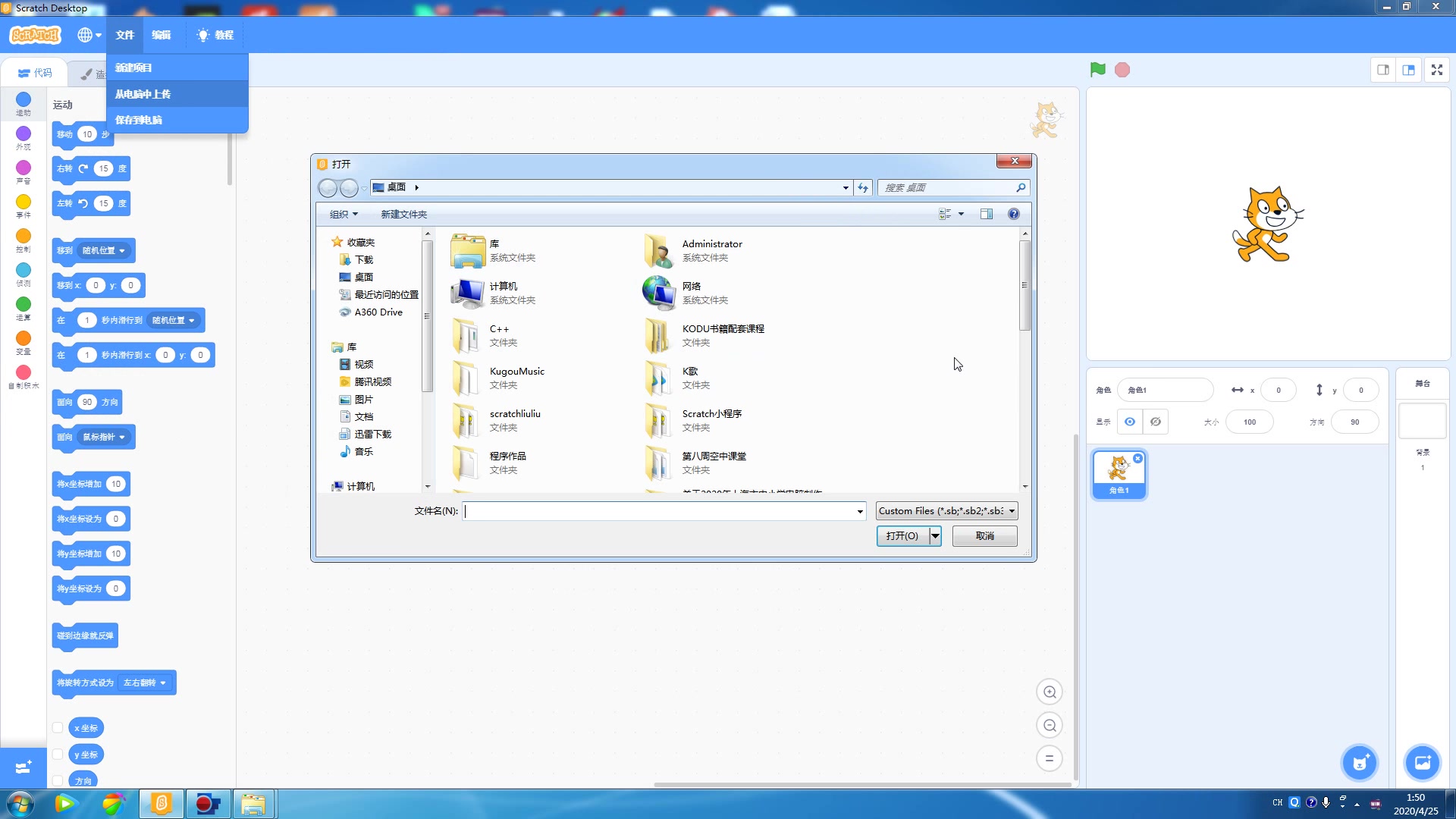
Task: Select the 角色1 sprite thumbnail
Action: point(1119,475)
